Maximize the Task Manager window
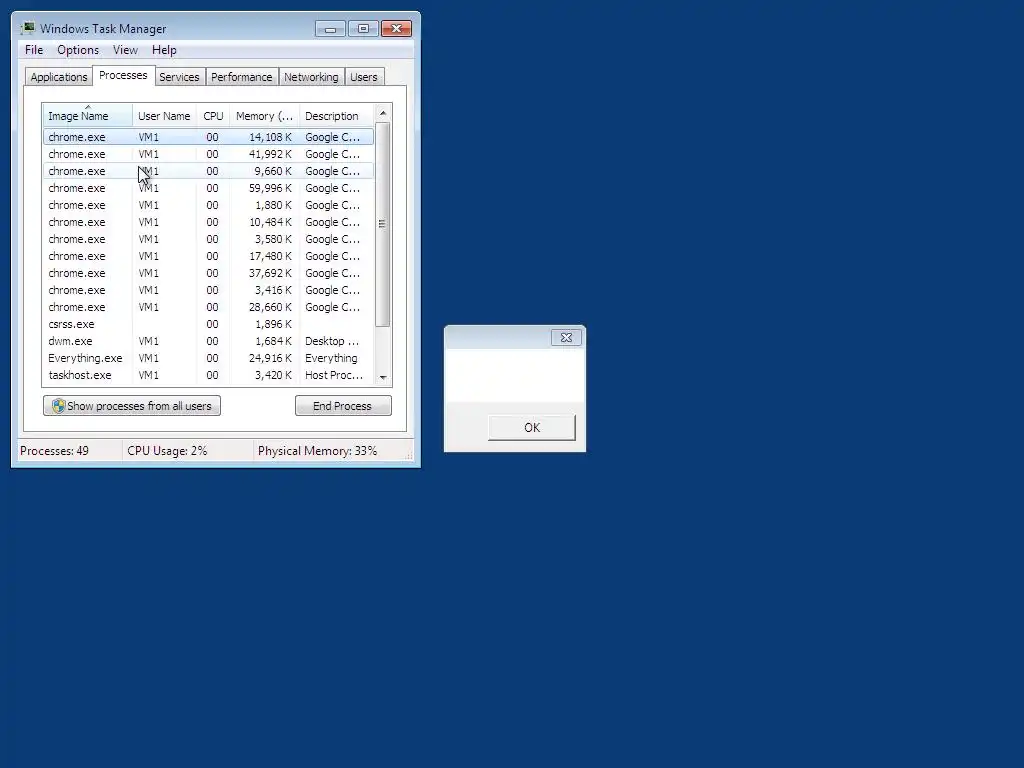 [363, 29]
